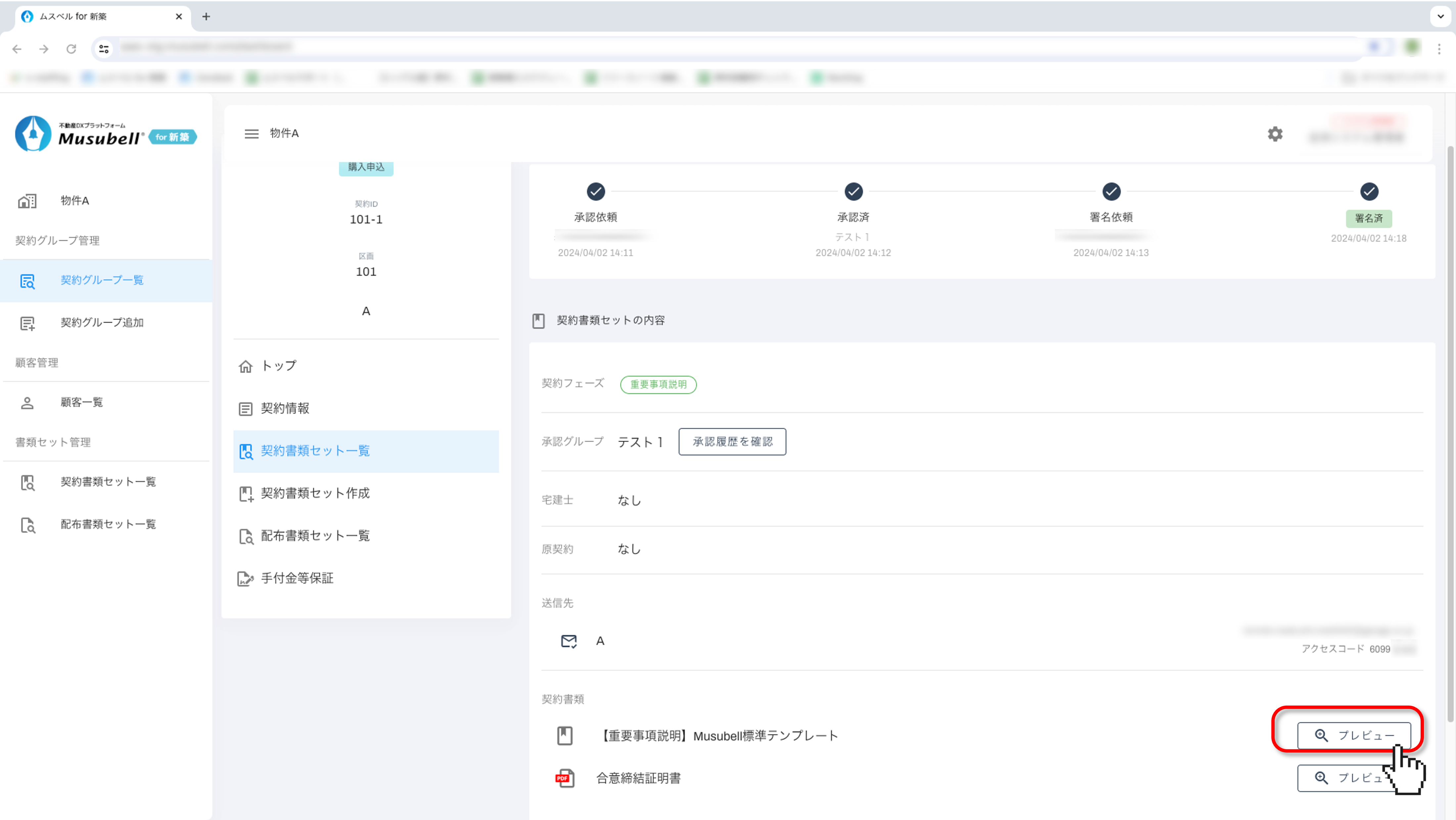Open 契約情報 in contract menu
The image size is (1456, 820).
tap(285, 409)
